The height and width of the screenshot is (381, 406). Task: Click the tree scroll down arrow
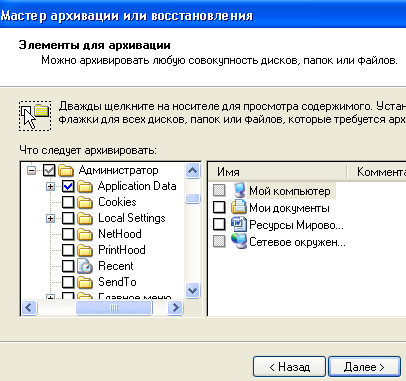[x=193, y=291]
